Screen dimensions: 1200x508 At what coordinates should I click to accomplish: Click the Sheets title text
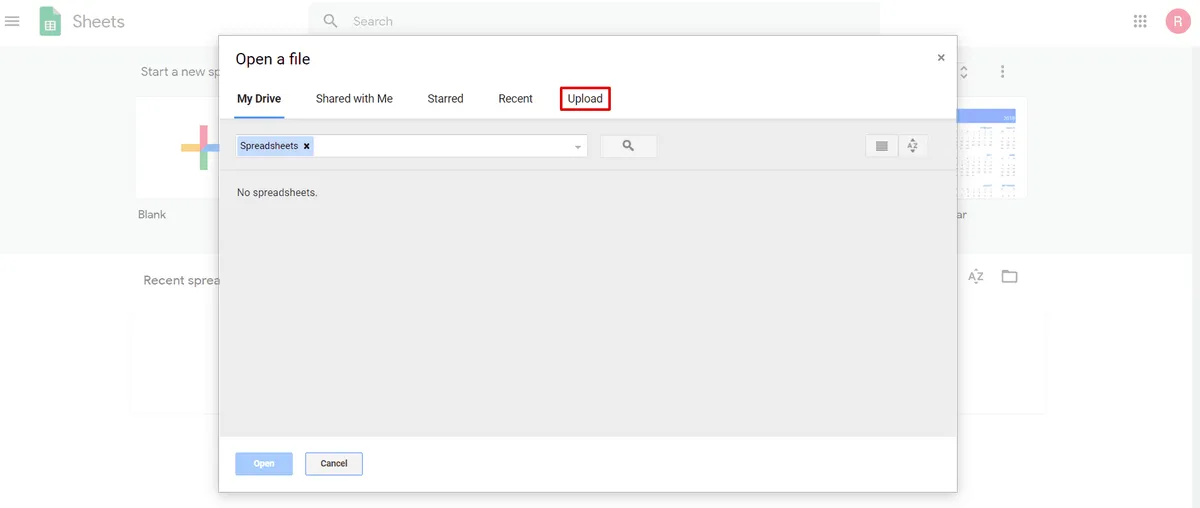99,21
